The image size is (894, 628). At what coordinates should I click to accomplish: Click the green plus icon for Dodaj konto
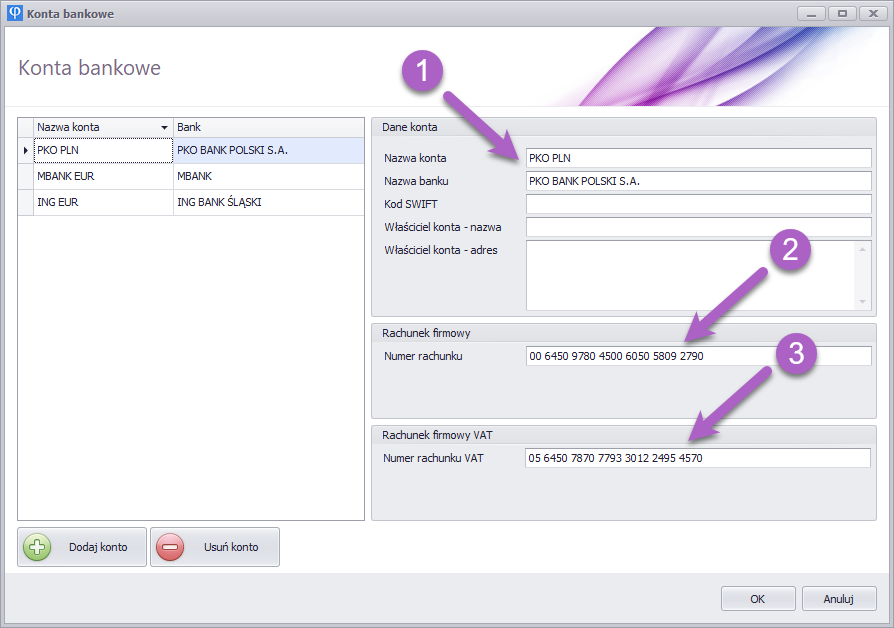coord(37,547)
